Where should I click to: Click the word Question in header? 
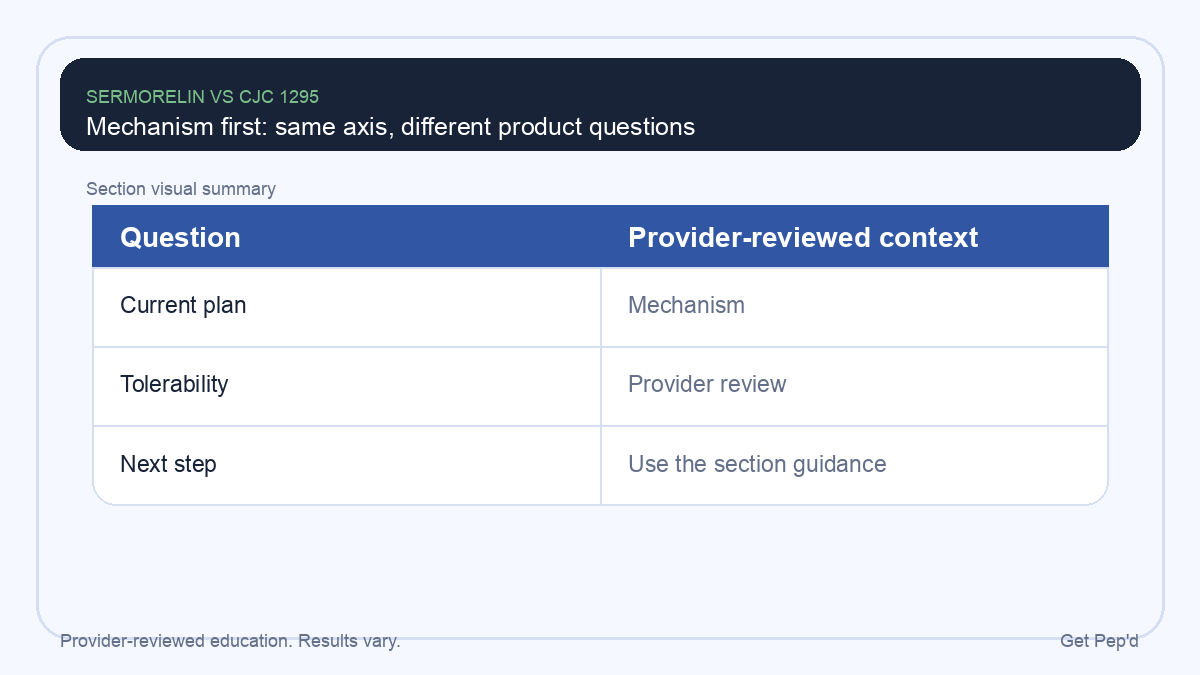click(180, 237)
